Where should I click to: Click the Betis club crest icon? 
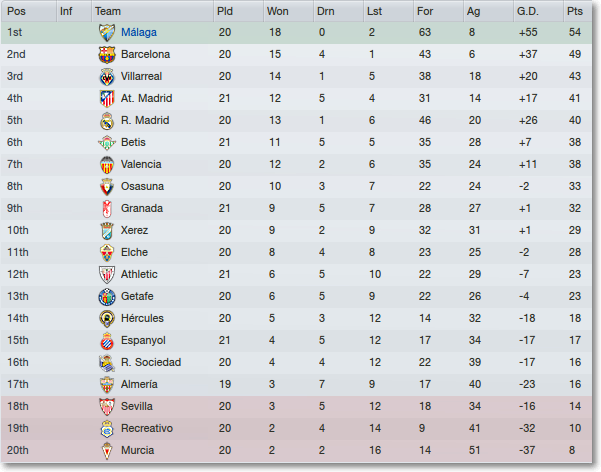click(x=106, y=142)
